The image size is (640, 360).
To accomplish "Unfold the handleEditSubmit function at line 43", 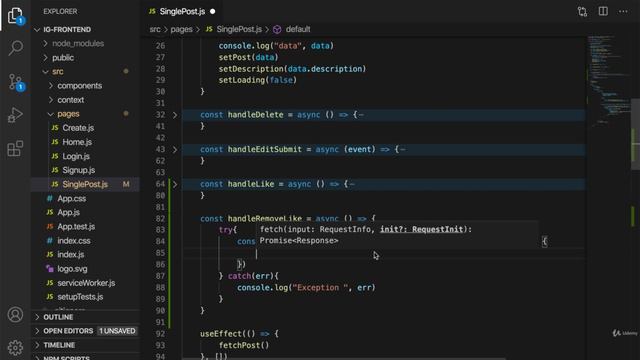I will tap(175, 150).
